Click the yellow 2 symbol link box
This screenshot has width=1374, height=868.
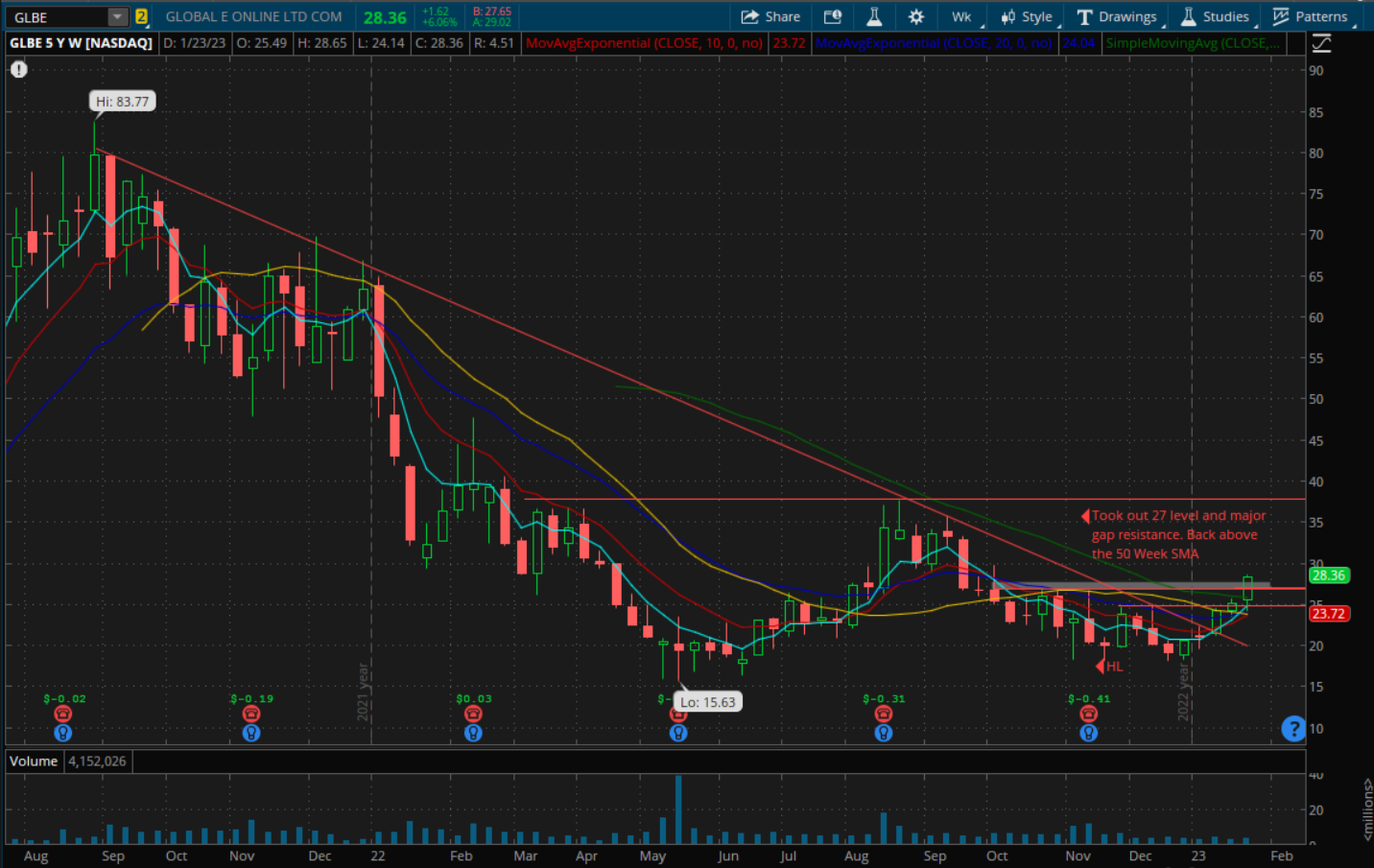[141, 16]
